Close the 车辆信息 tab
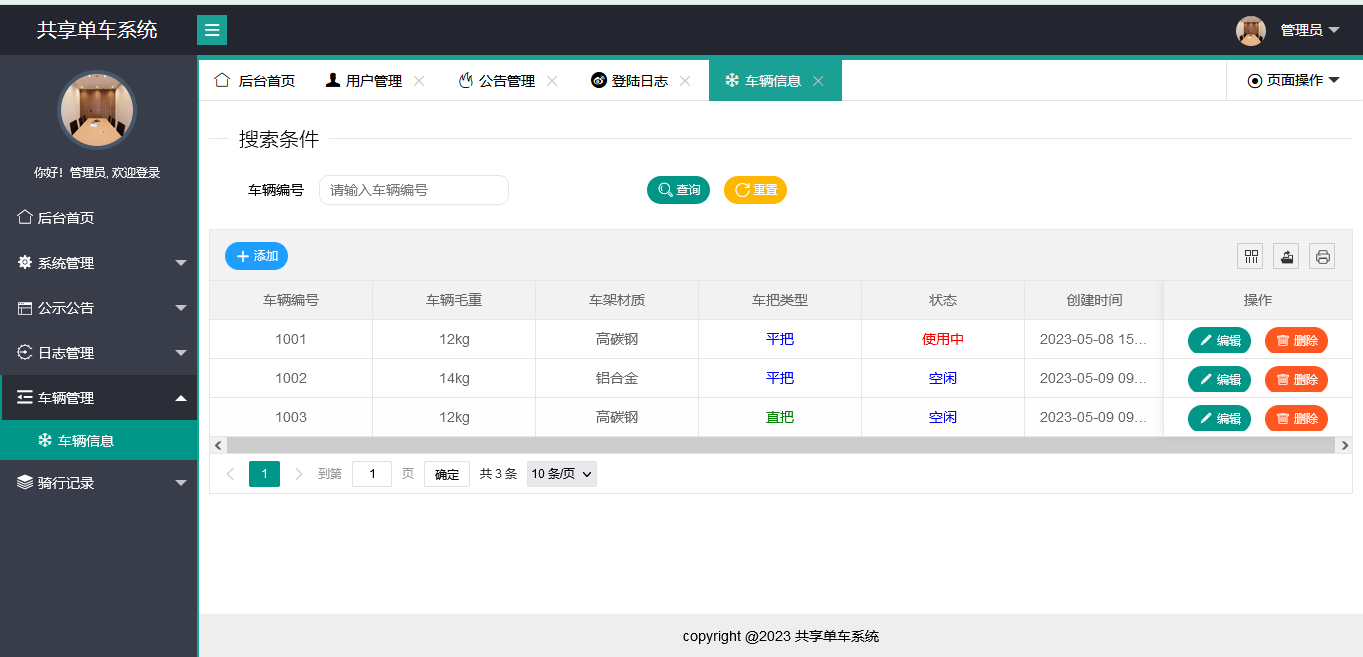1363x657 pixels. click(x=818, y=81)
